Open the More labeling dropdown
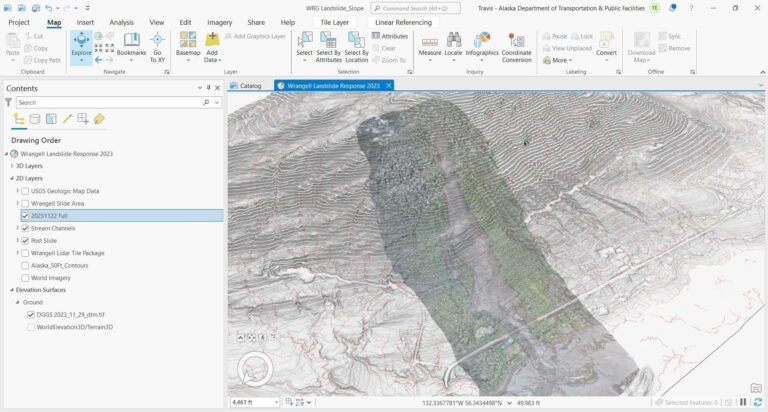 [558, 60]
